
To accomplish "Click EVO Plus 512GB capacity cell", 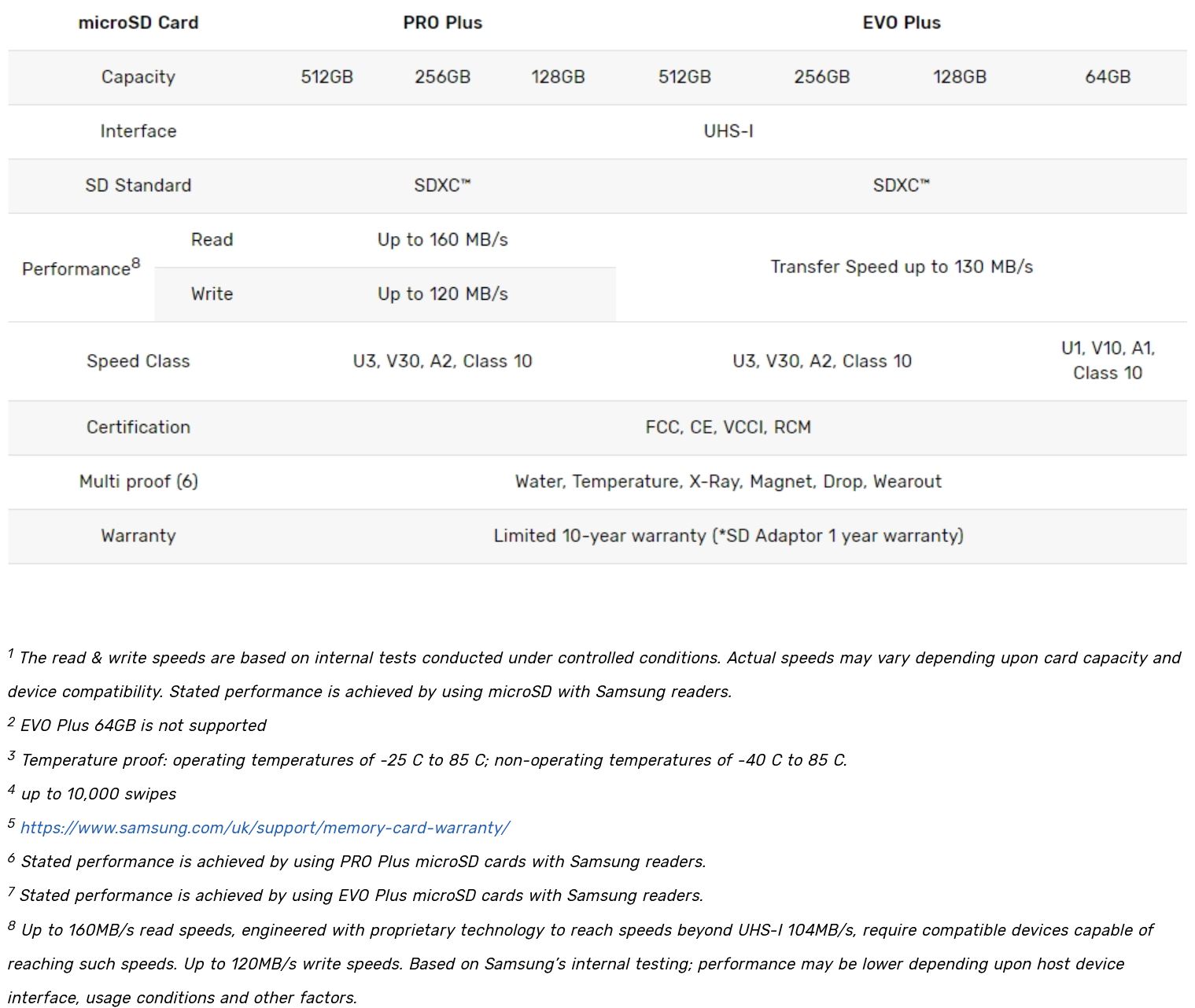I will (685, 77).
